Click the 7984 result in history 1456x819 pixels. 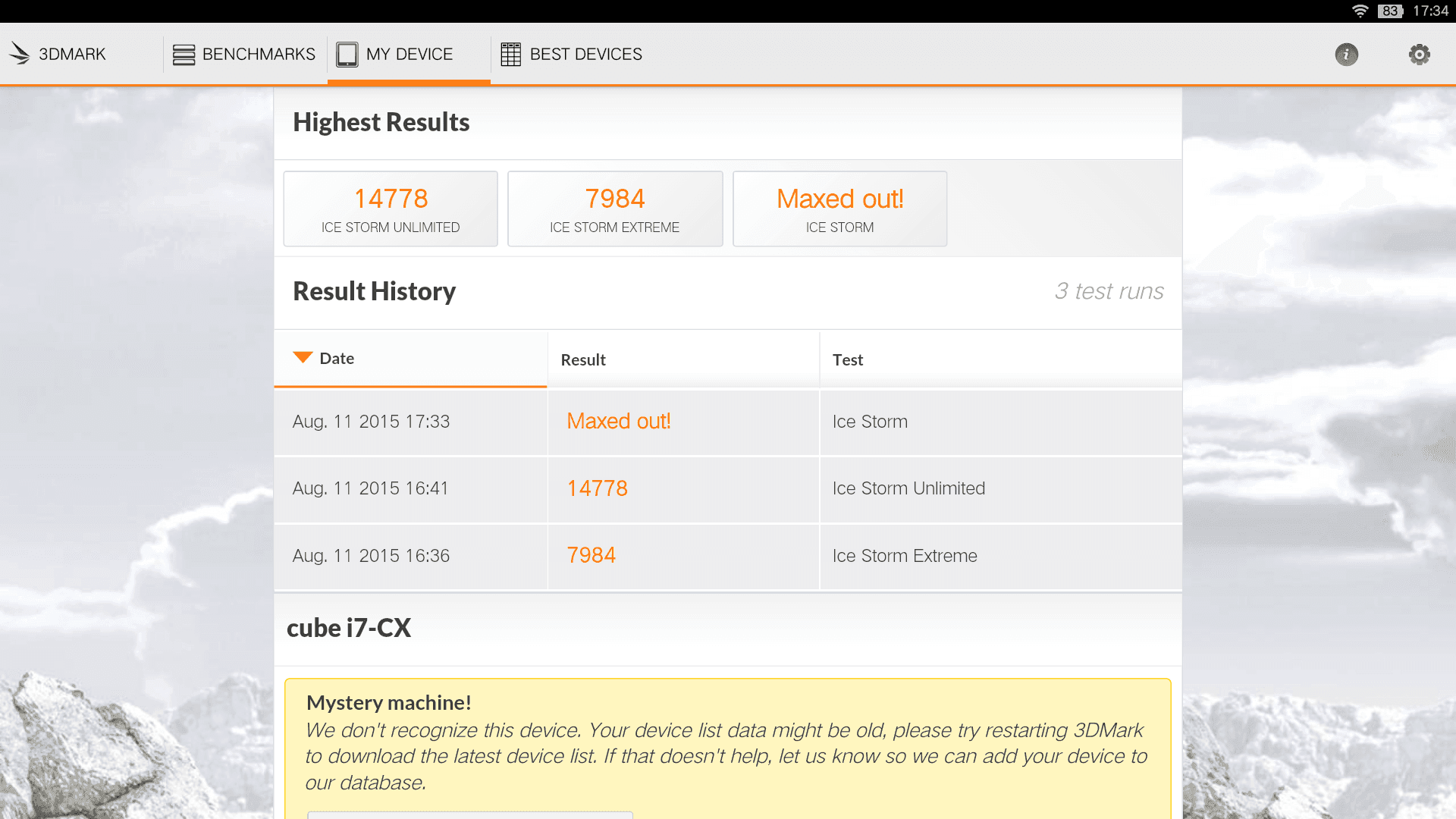click(x=591, y=555)
